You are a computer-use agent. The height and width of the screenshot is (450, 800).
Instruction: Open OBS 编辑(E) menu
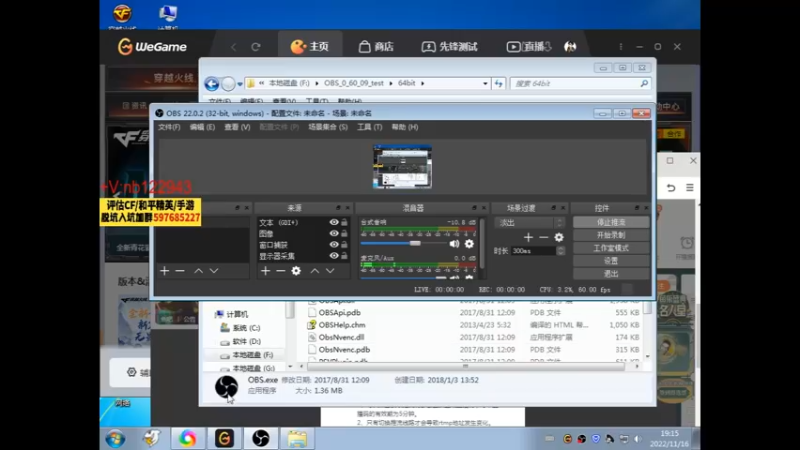pyautogui.click(x=202, y=127)
